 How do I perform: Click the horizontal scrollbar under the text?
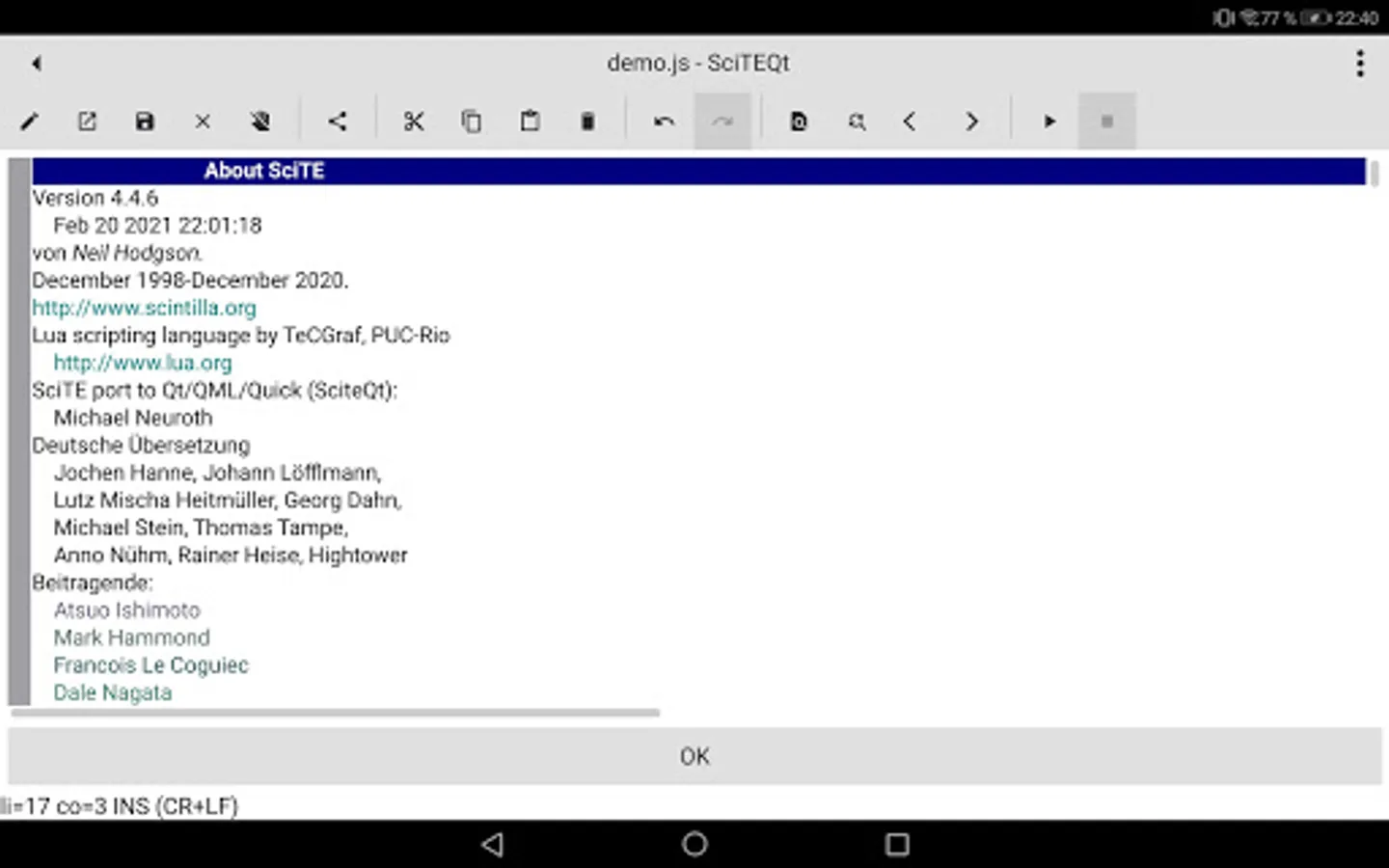pyautogui.click(x=336, y=713)
